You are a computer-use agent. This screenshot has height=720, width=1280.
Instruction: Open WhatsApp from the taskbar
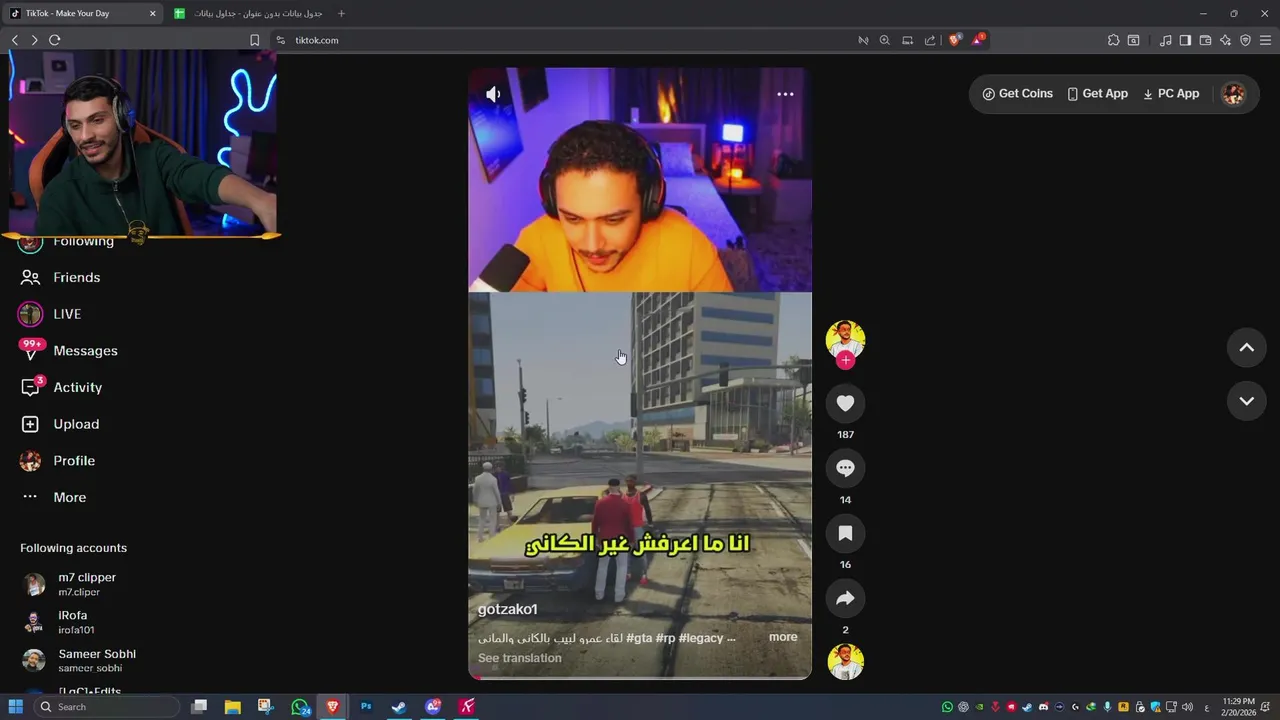tap(300, 707)
